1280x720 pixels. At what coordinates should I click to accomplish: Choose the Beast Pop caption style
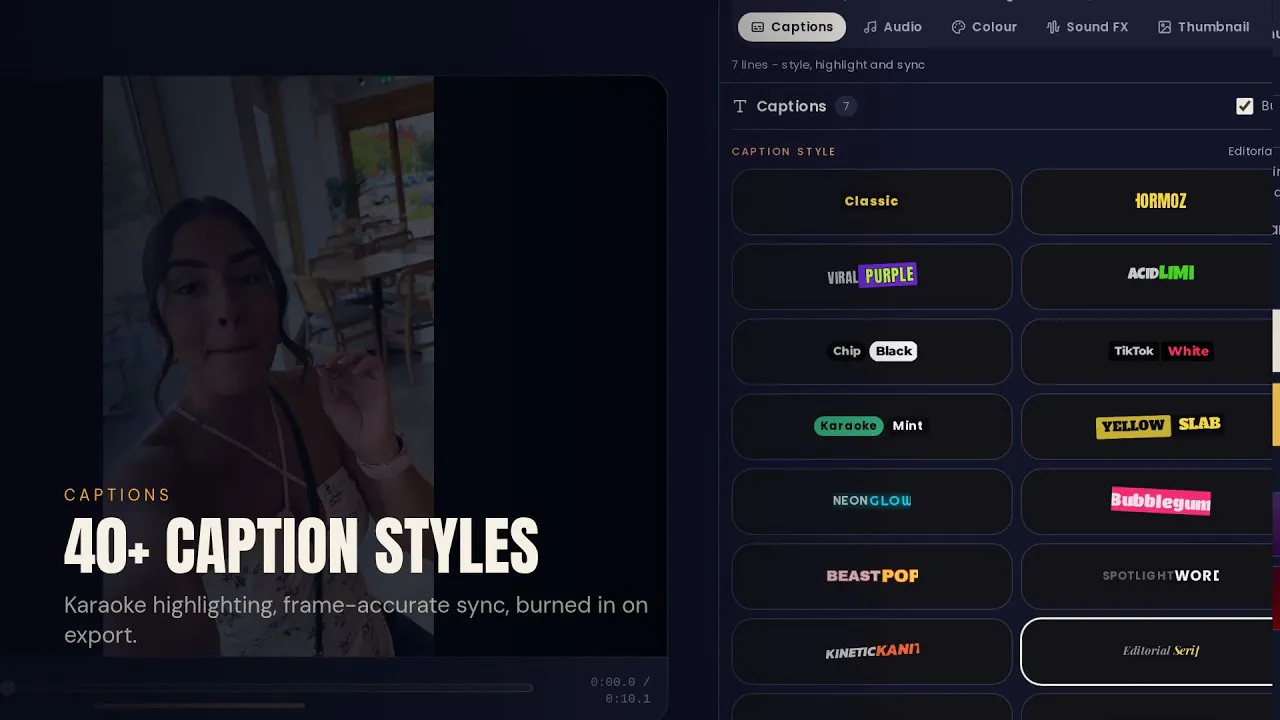click(872, 576)
